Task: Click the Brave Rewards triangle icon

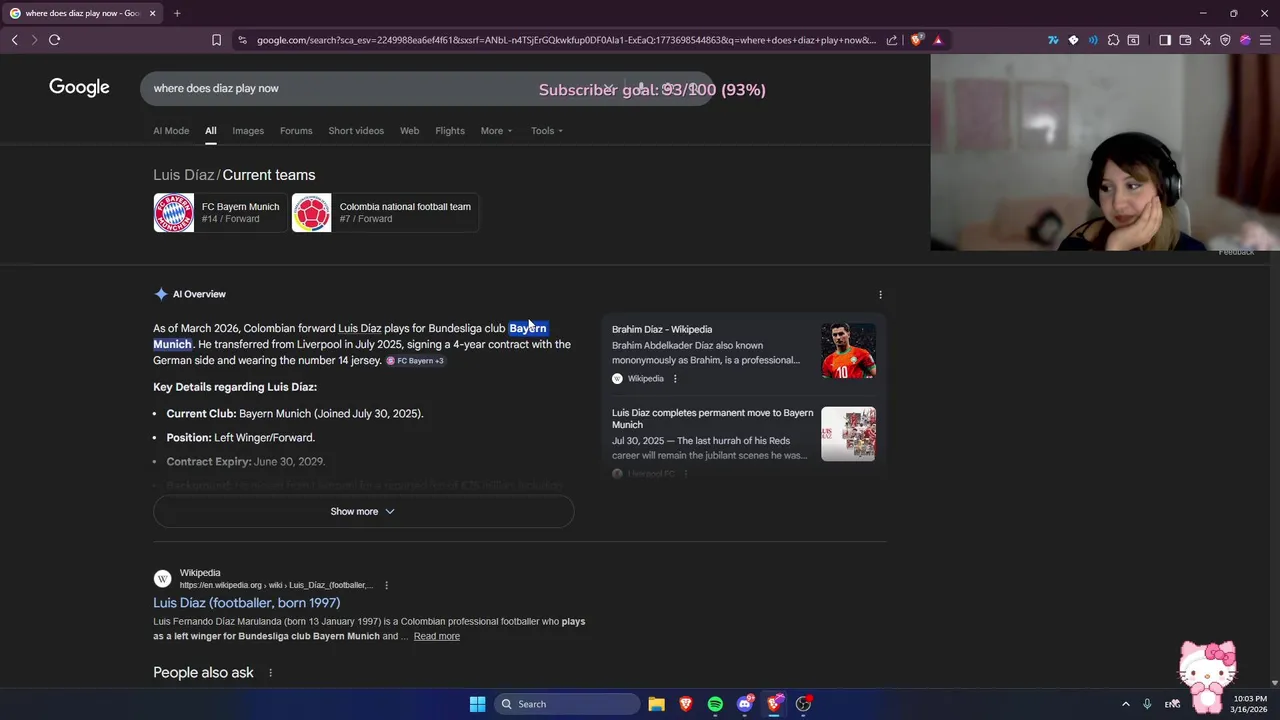Action: click(x=938, y=40)
